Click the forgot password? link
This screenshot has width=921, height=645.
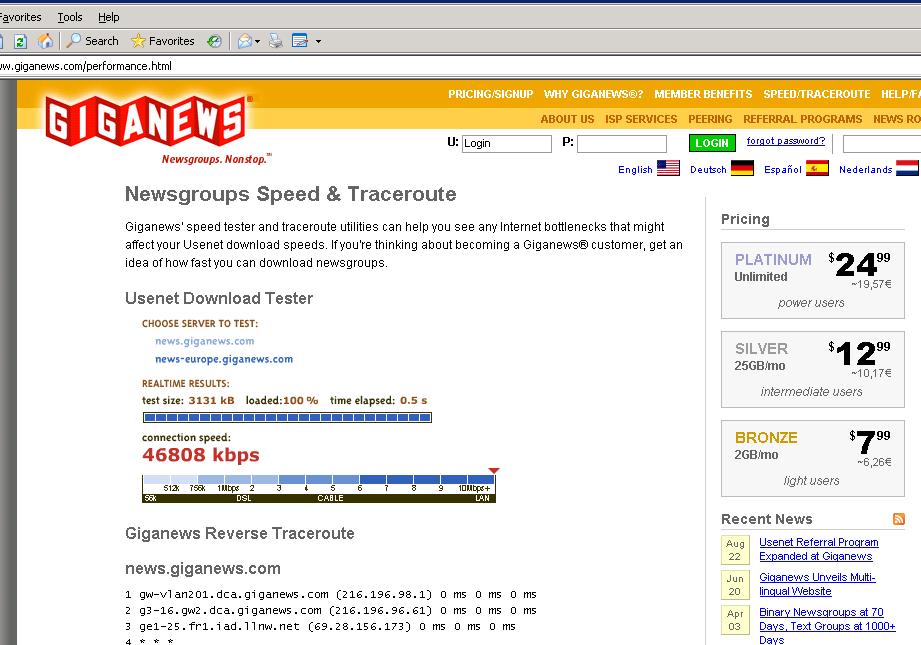786,141
